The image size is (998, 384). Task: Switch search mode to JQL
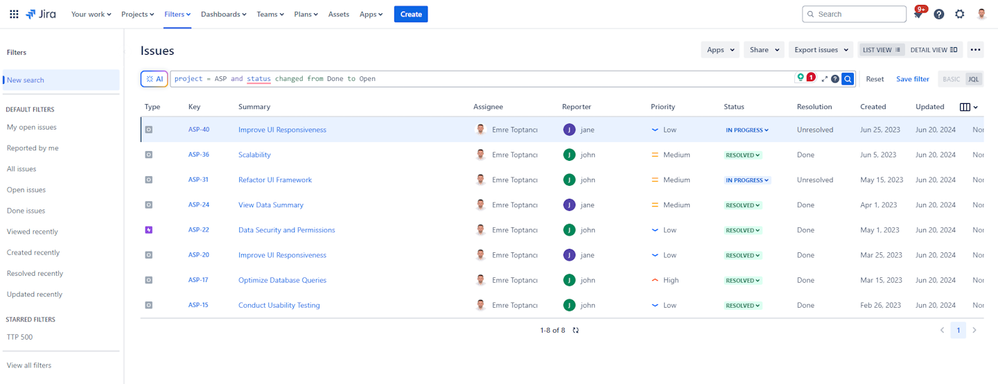click(x=973, y=79)
